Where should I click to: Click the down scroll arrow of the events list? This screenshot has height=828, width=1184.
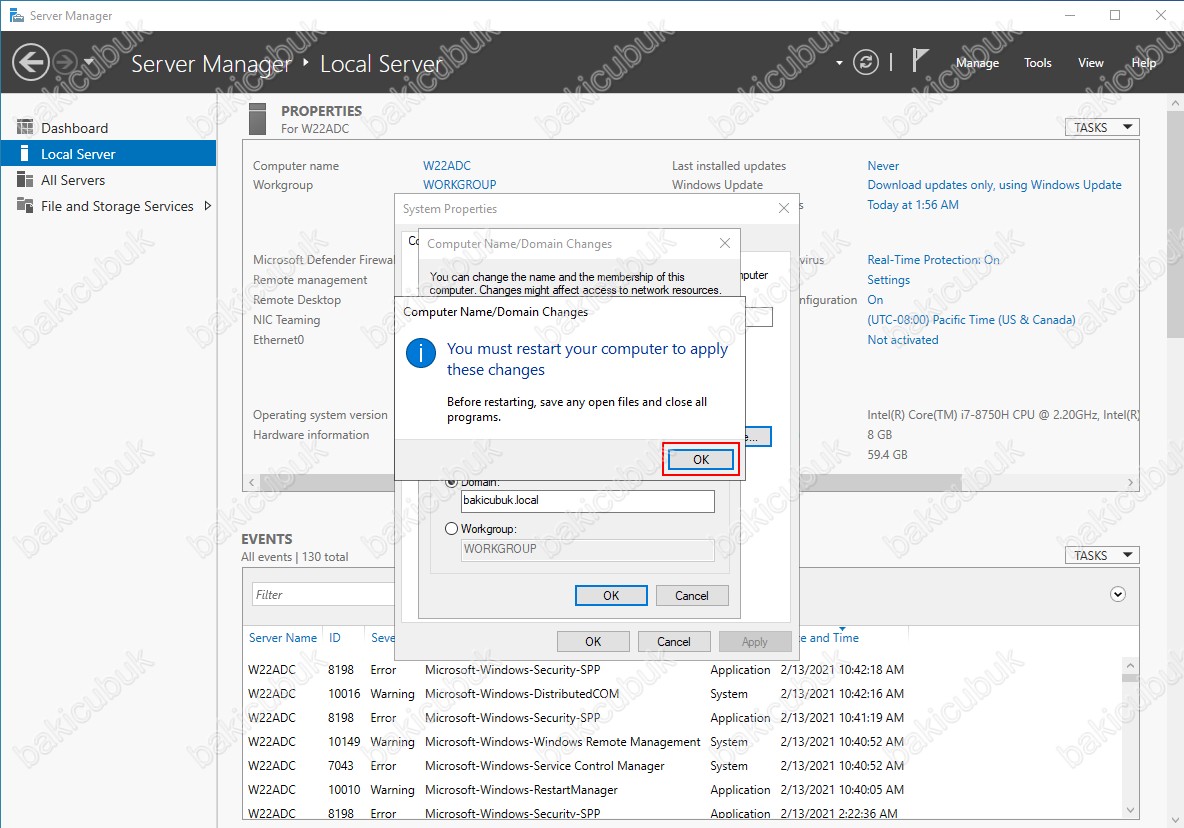pyautogui.click(x=1130, y=810)
